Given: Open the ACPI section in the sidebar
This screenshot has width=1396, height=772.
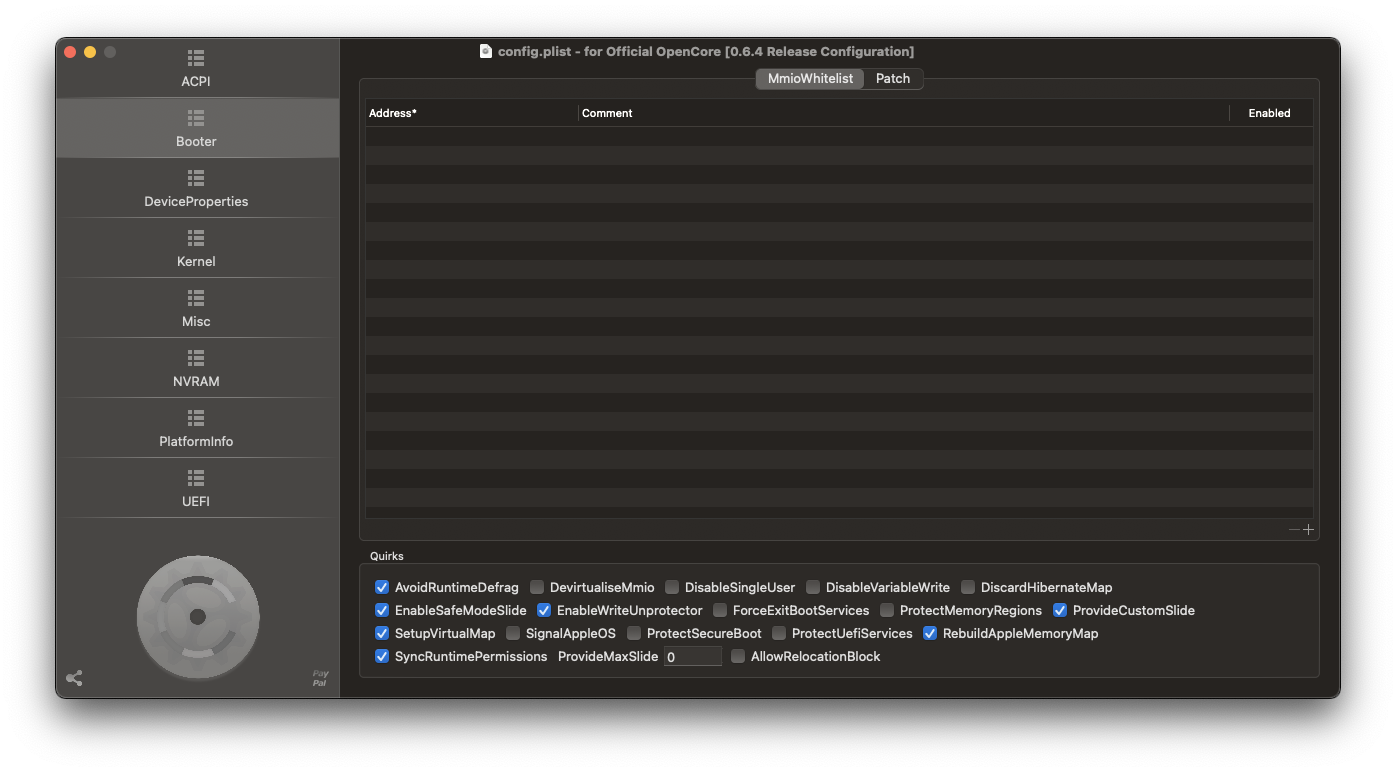Looking at the screenshot, I should click(195, 68).
